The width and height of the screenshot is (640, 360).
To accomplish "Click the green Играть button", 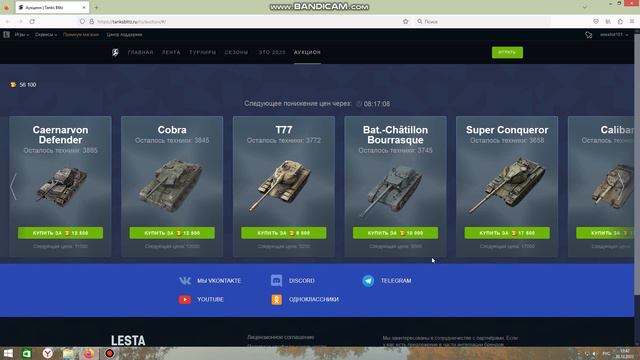I will click(507, 52).
